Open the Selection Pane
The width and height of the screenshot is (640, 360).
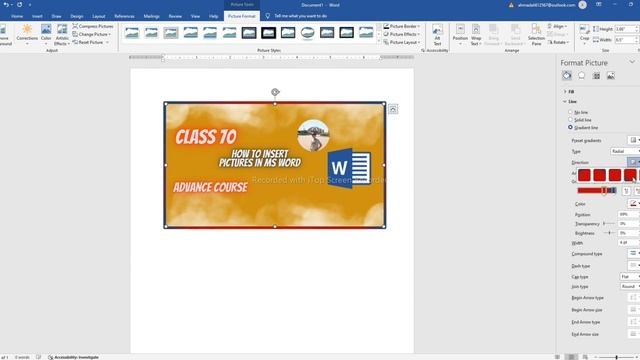pos(536,34)
